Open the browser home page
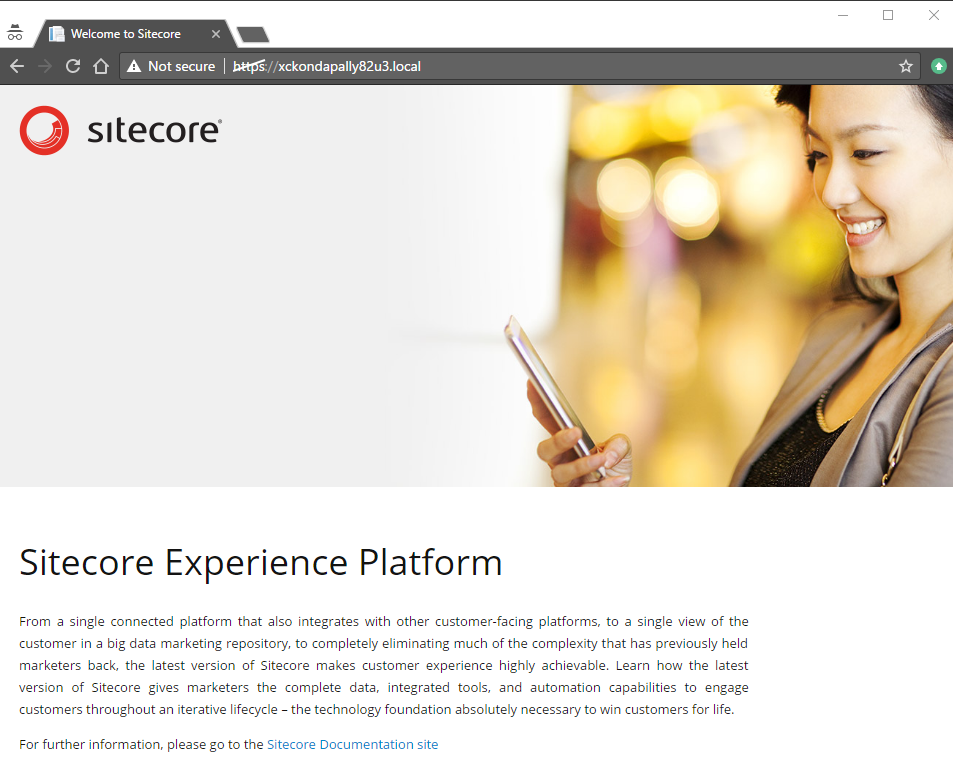 [x=101, y=66]
